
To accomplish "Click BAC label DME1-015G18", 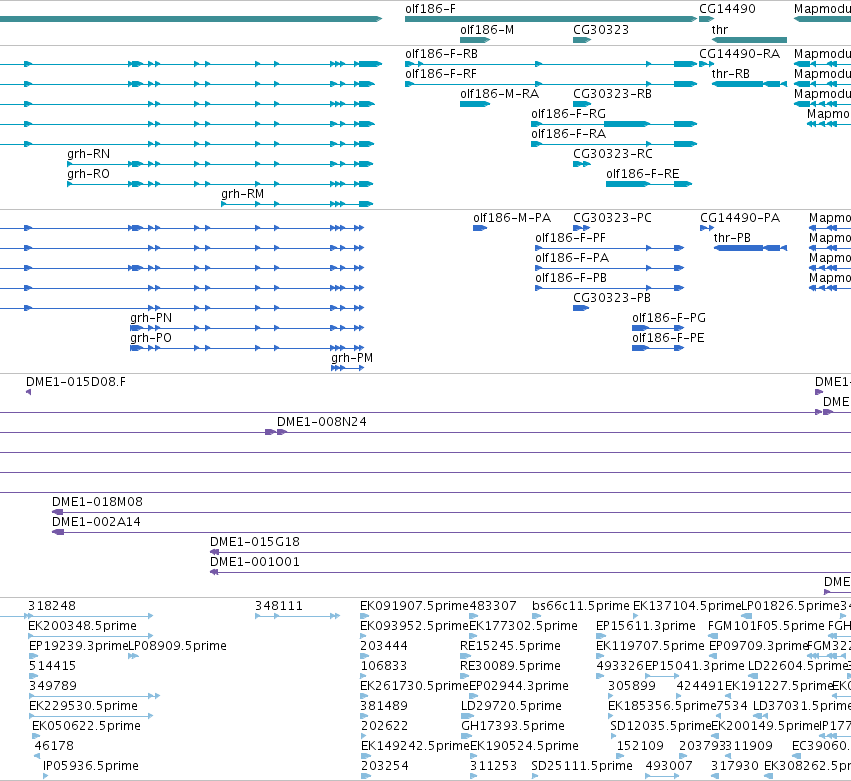I will 255,542.
